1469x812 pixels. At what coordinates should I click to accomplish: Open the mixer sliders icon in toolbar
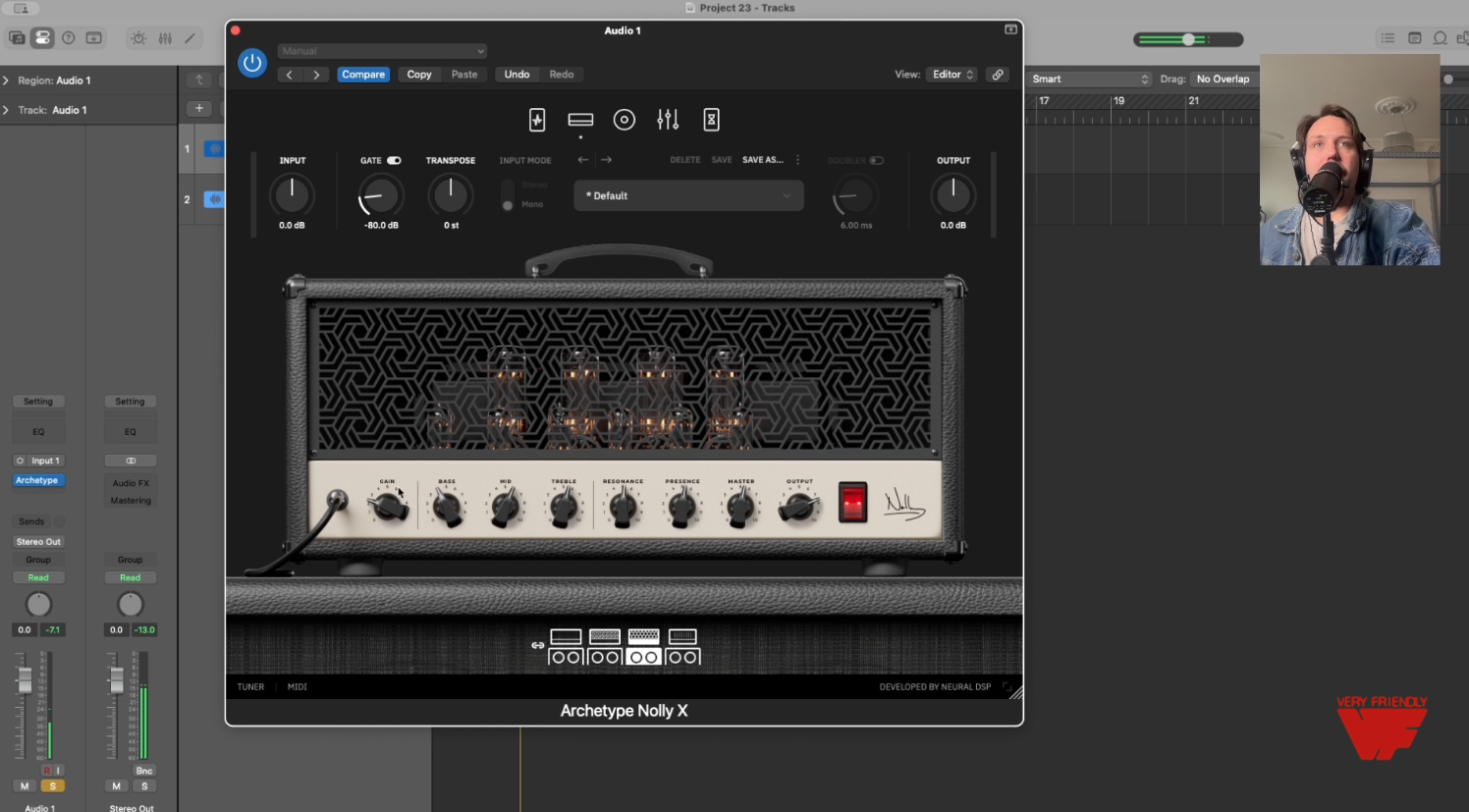pyautogui.click(x=165, y=38)
